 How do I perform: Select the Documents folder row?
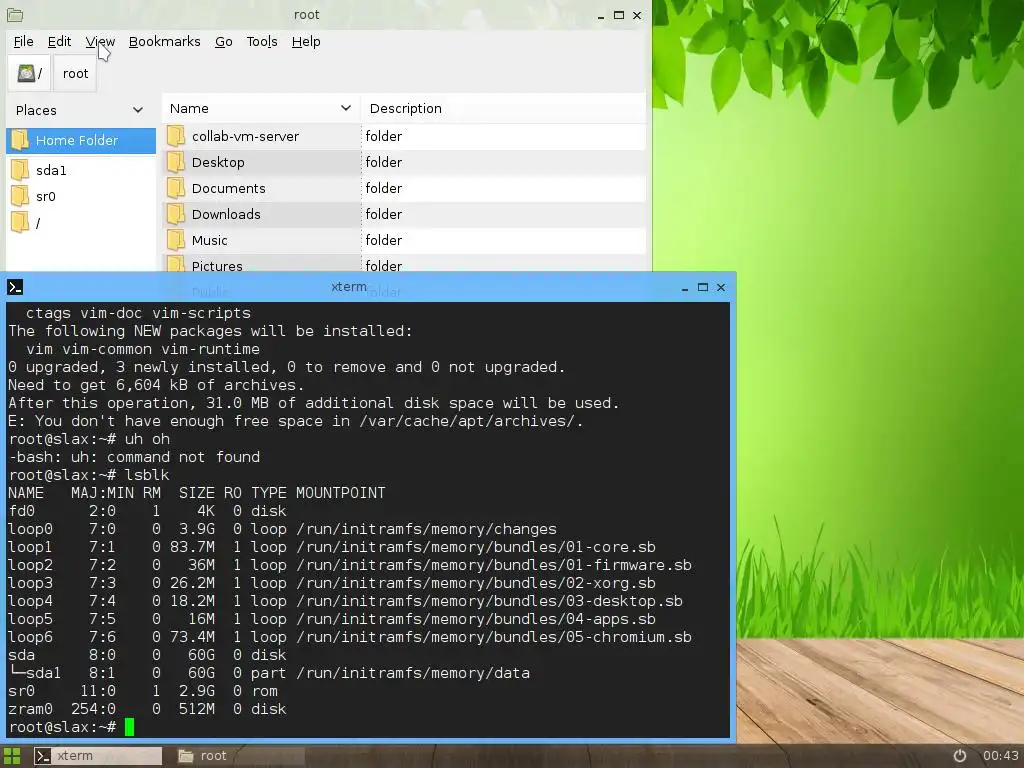tap(405, 189)
